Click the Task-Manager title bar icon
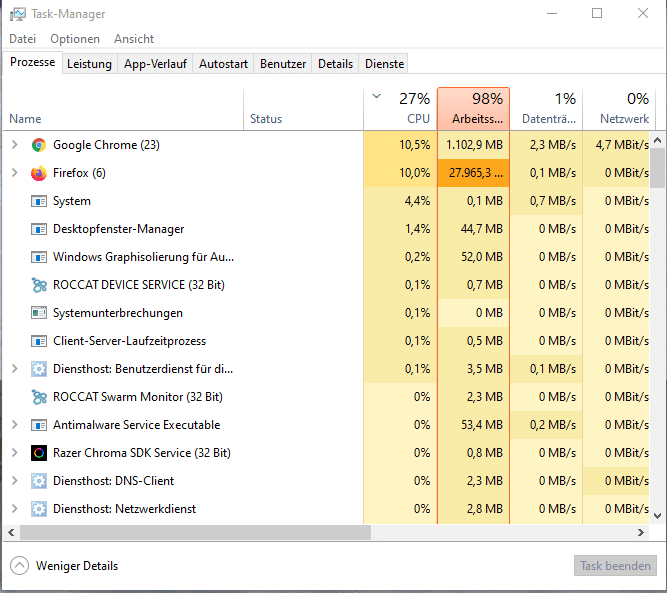 click(x=17, y=14)
